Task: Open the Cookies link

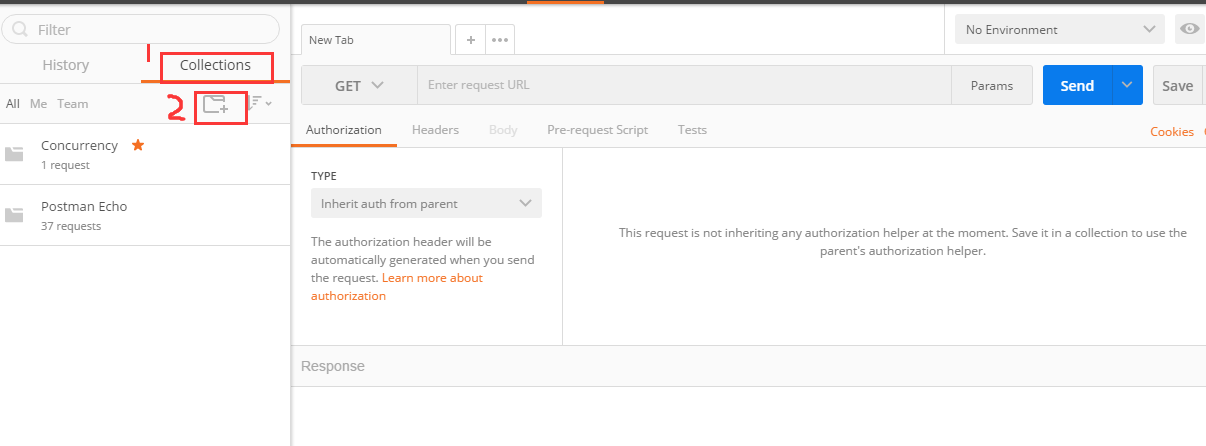Action: point(1172,132)
